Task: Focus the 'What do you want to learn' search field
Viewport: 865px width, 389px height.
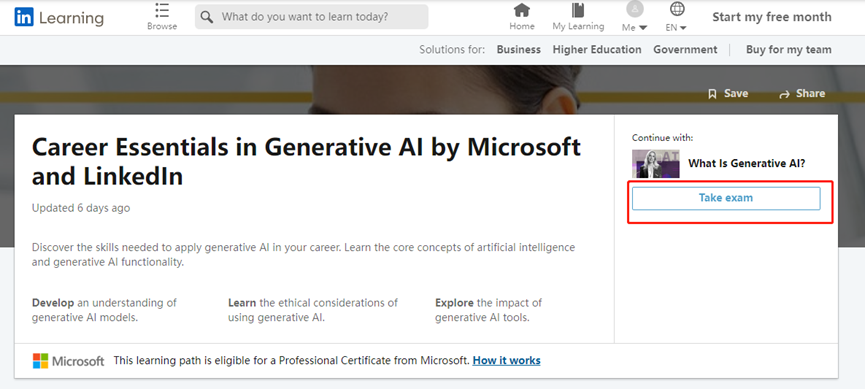Action: click(312, 17)
